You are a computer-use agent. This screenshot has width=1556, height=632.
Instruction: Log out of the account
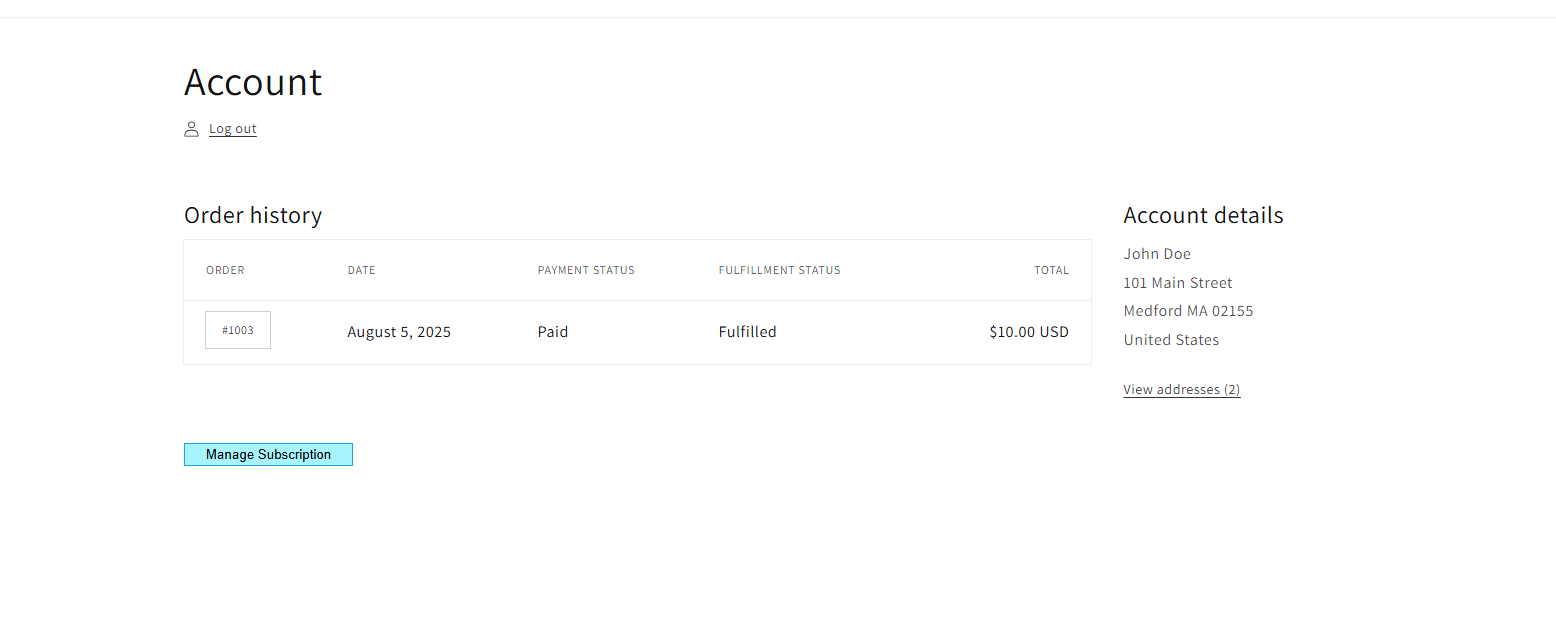(232, 129)
